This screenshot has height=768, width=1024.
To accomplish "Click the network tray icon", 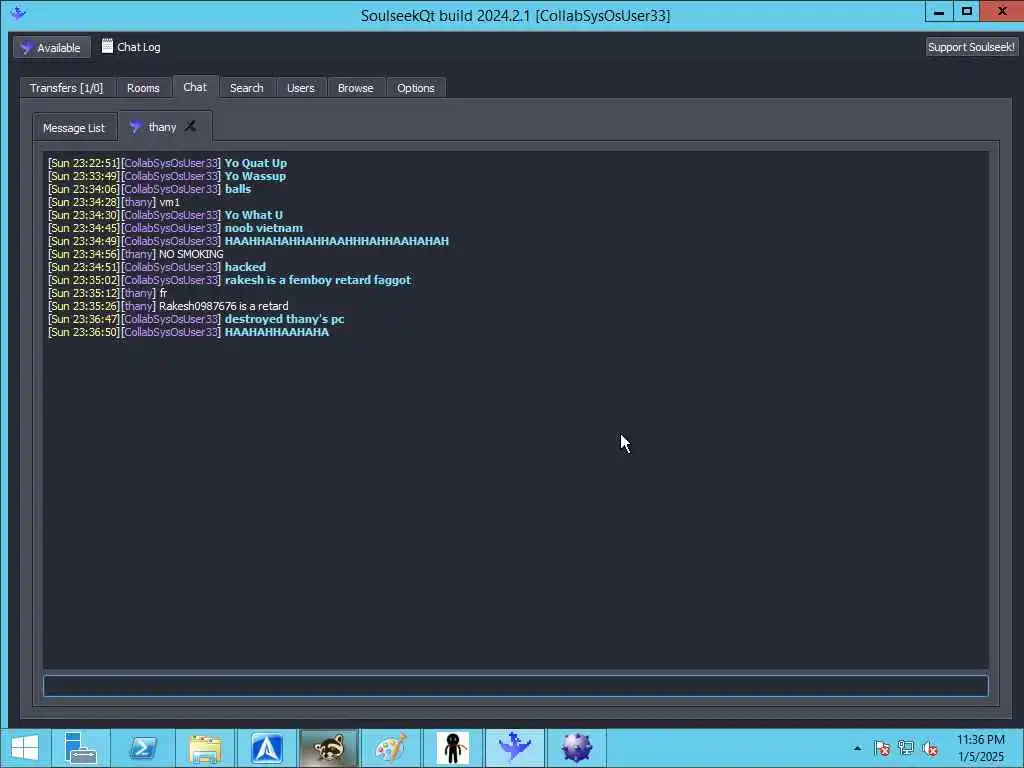I will [906, 748].
